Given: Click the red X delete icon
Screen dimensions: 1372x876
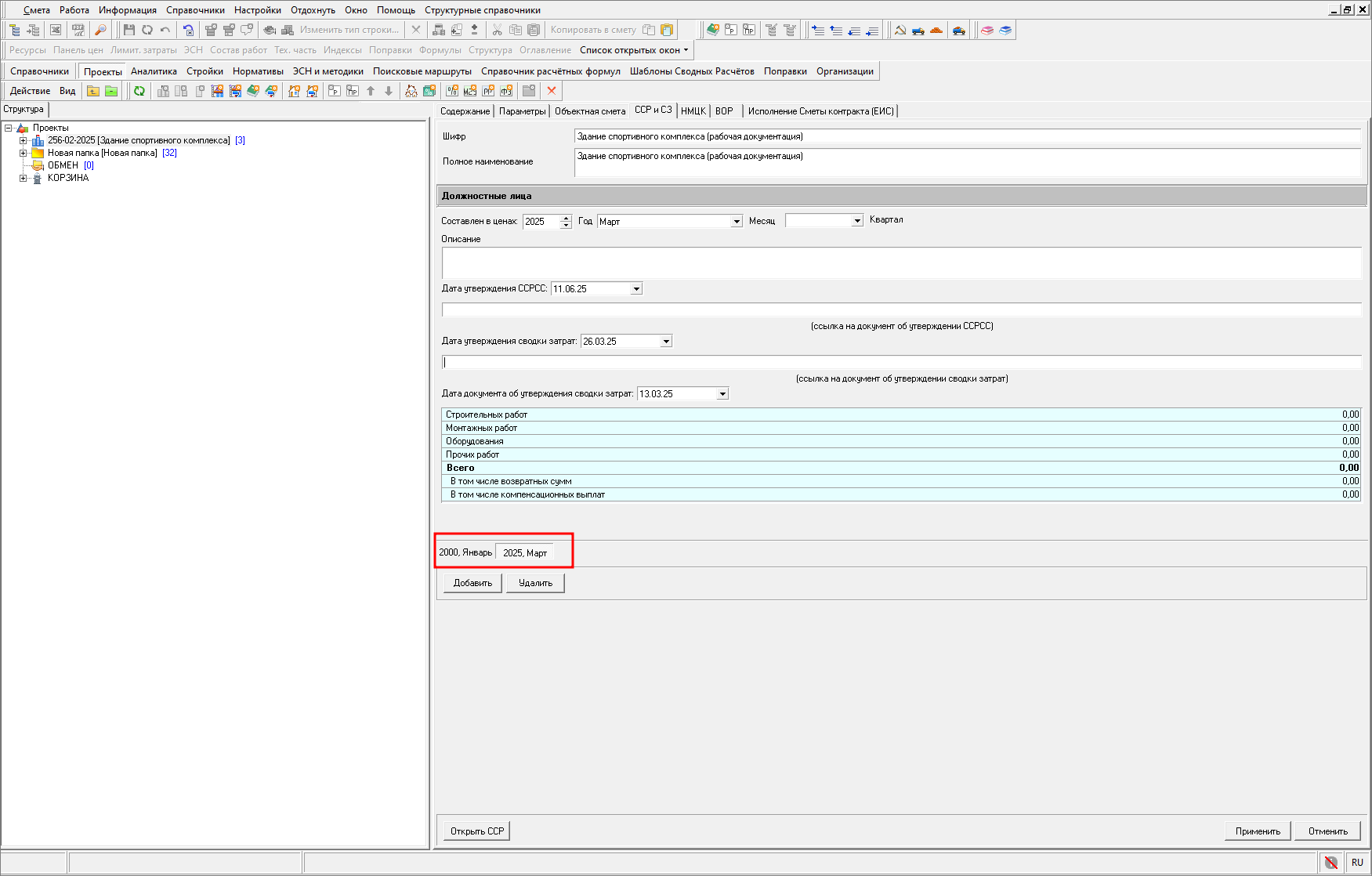Looking at the screenshot, I should [x=552, y=91].
